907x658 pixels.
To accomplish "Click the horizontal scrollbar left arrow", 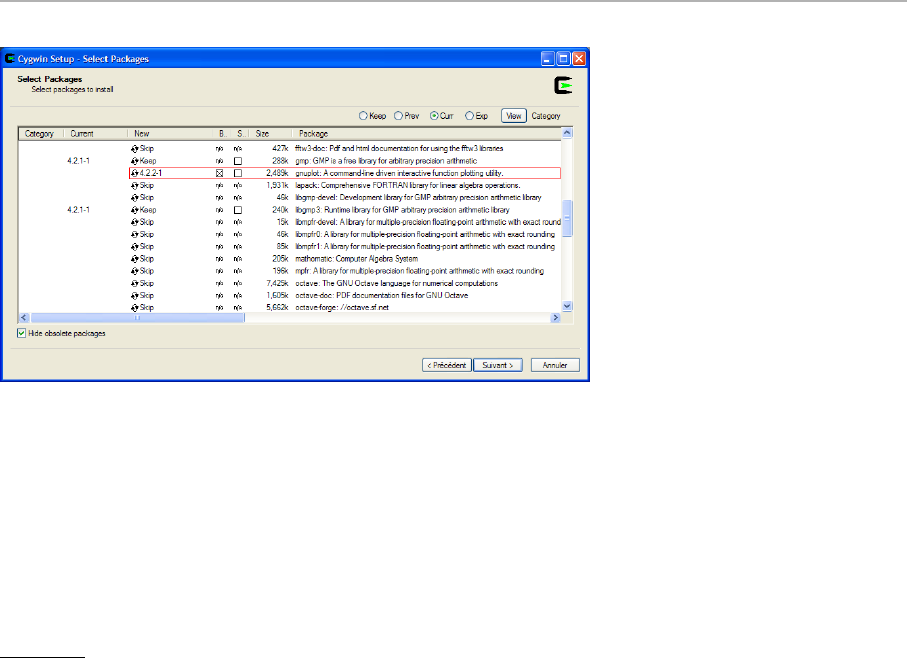I will coord(24,317).
